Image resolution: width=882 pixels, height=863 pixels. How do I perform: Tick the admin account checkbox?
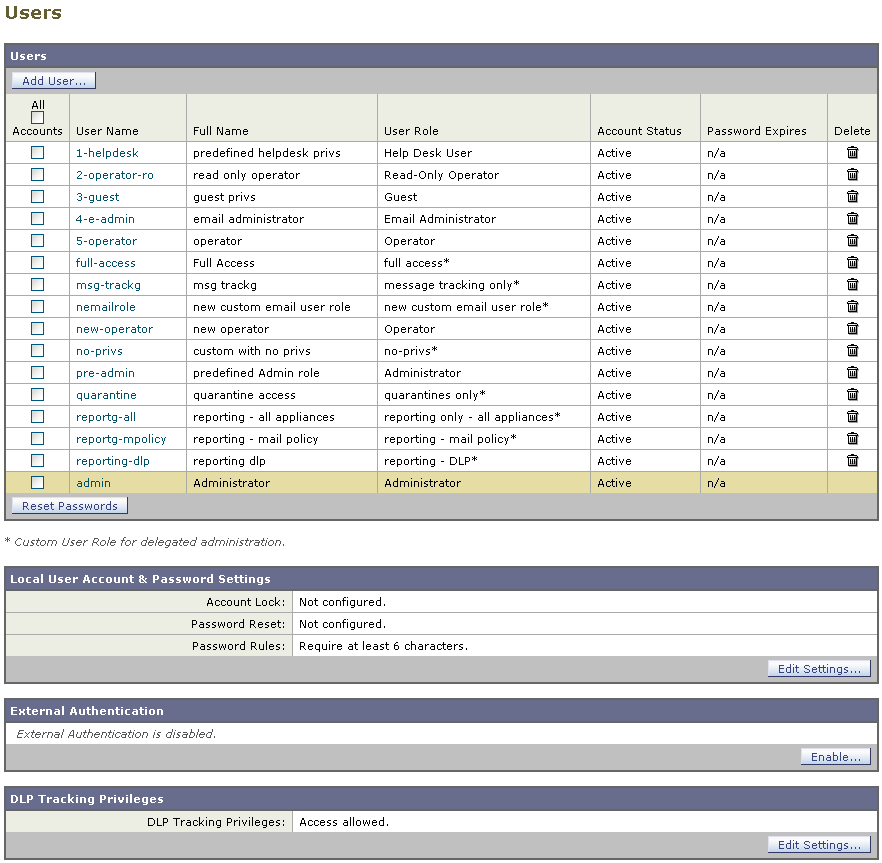tap(38, 482)
